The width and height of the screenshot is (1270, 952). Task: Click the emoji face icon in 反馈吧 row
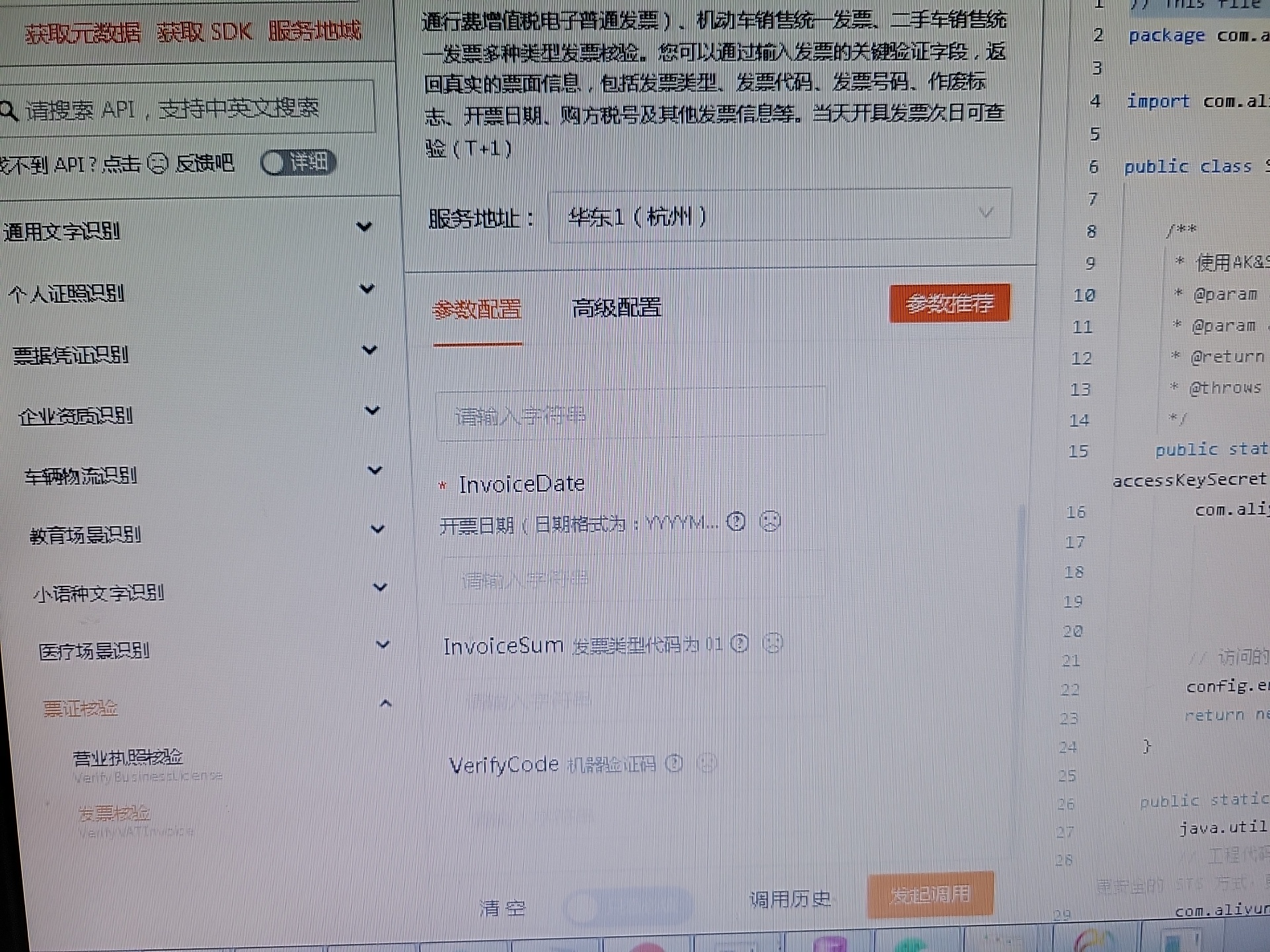(157, 163)
